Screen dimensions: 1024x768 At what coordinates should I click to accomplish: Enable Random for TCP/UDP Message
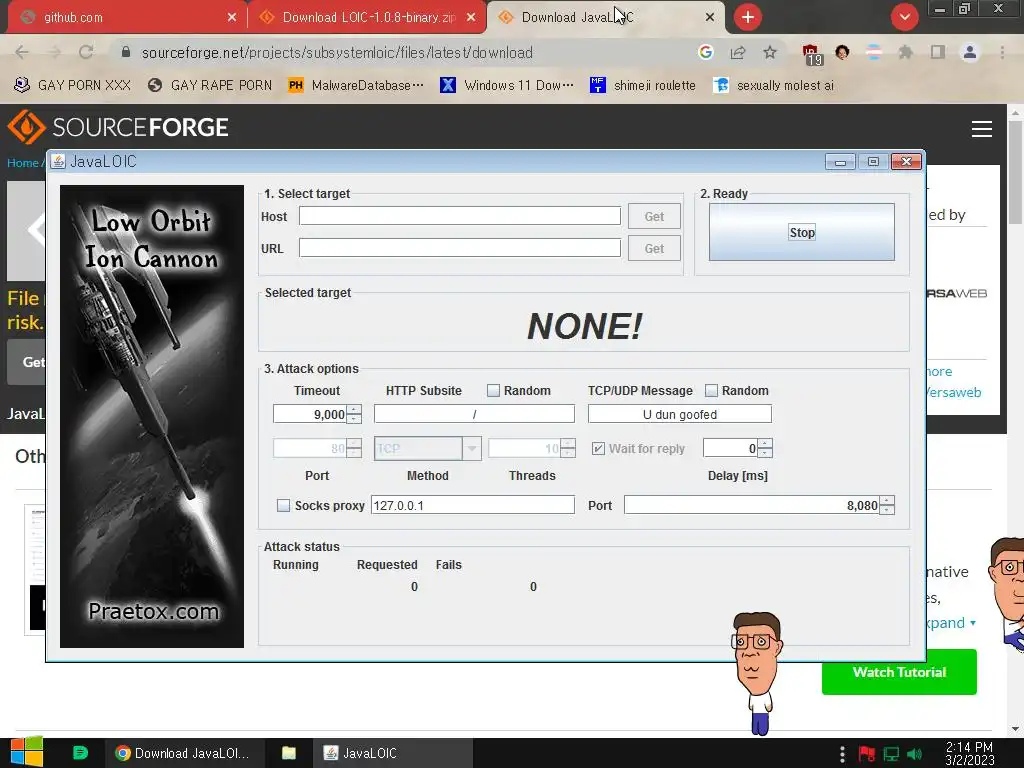click(x=711, y=391)
